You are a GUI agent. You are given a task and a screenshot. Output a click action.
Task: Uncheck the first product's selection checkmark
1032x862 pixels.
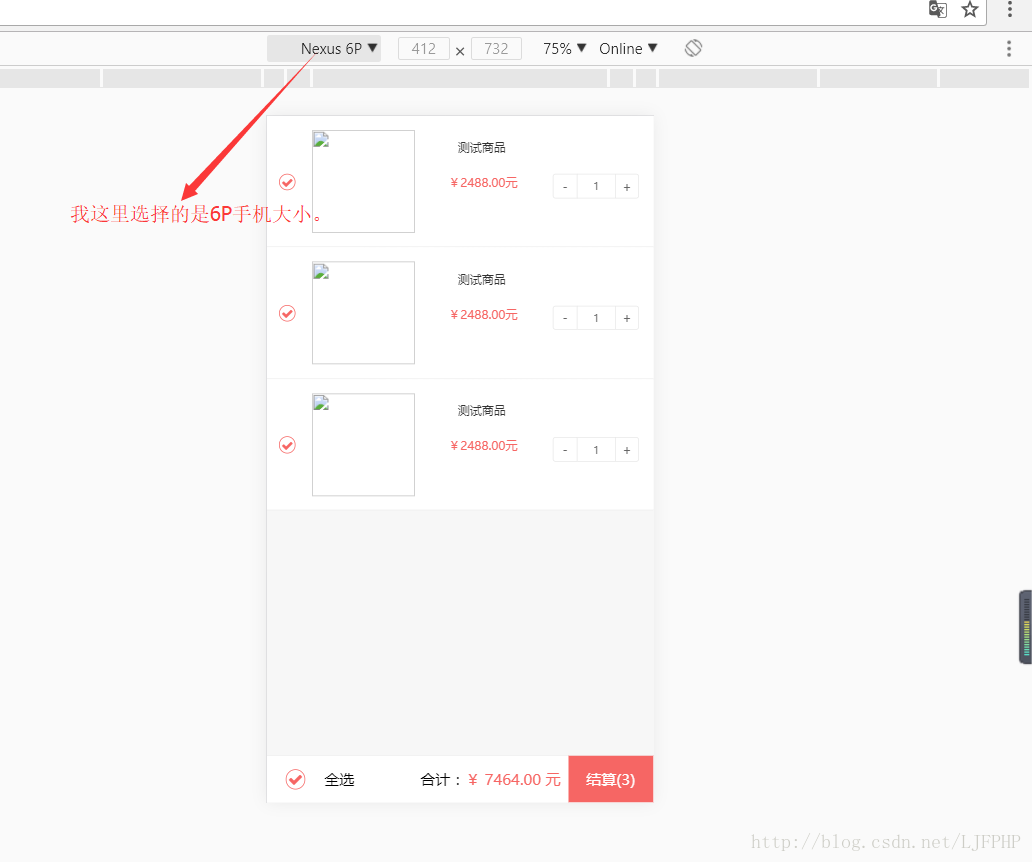pyautogui.click(x=287, y=182)
